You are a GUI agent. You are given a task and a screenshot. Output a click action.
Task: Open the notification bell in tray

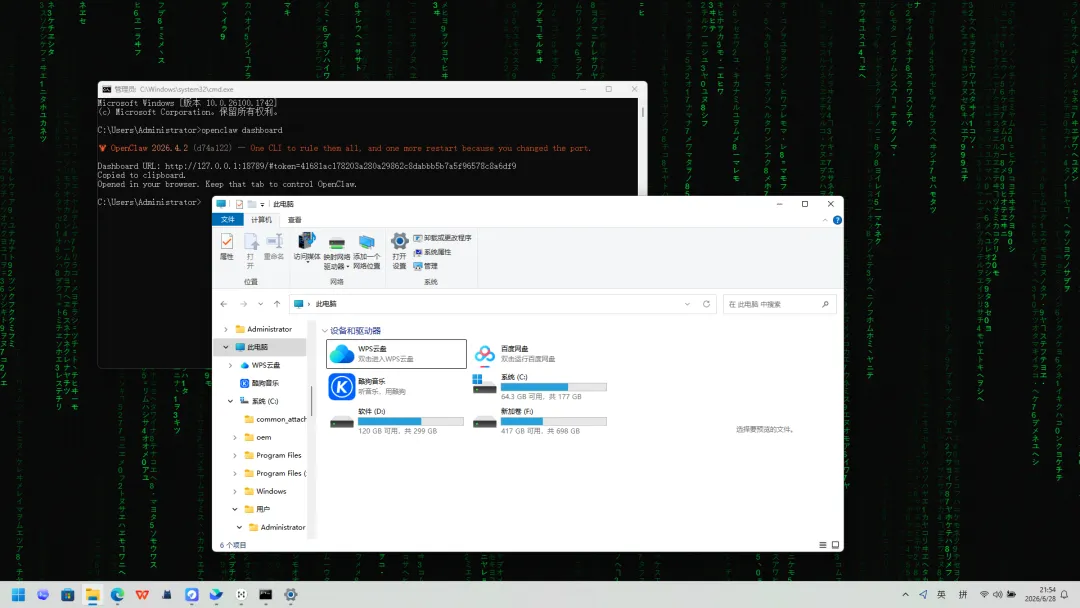point(1064,595)
